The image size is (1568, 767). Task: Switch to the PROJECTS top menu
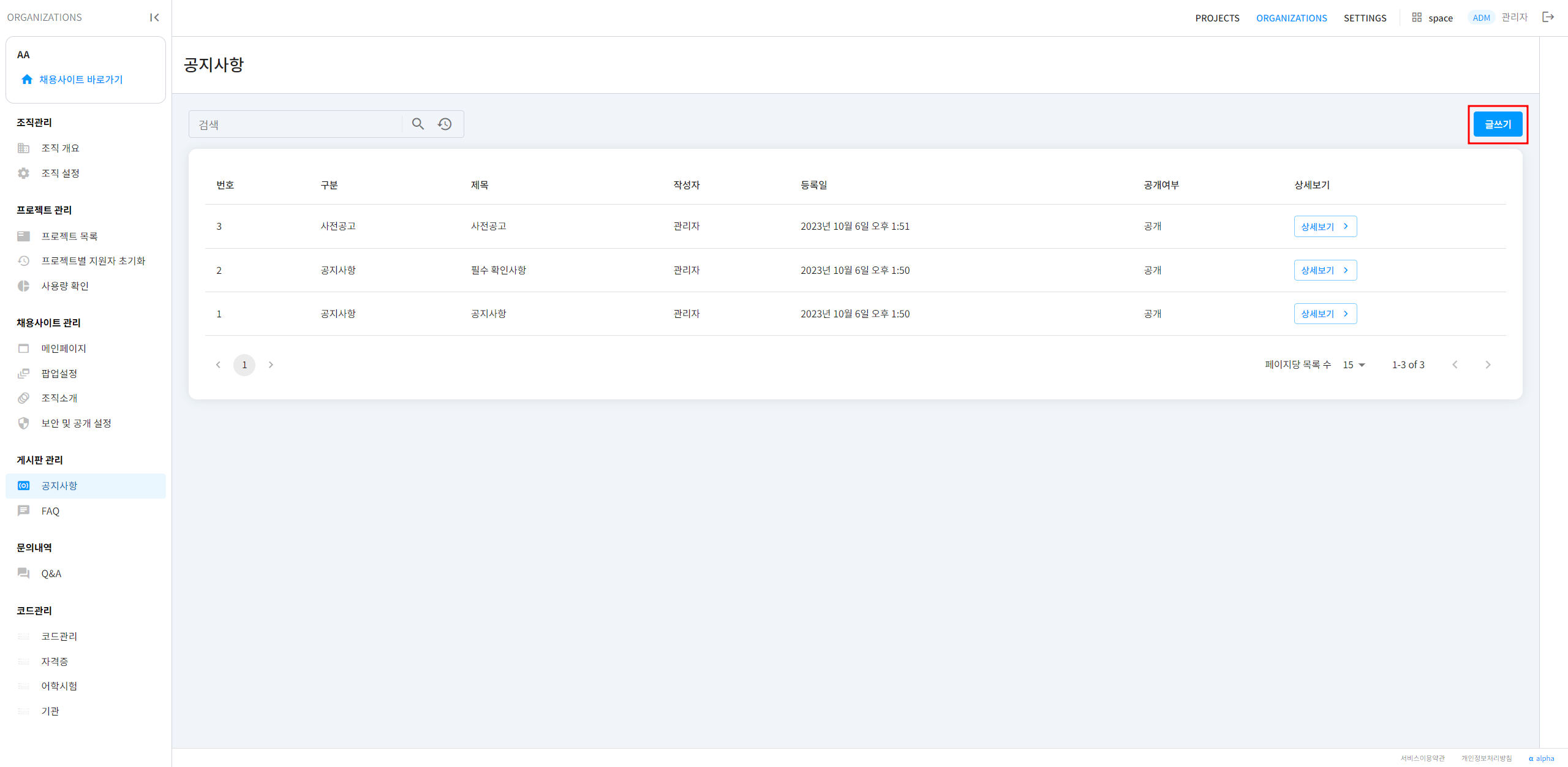(x=1217, y=18)
